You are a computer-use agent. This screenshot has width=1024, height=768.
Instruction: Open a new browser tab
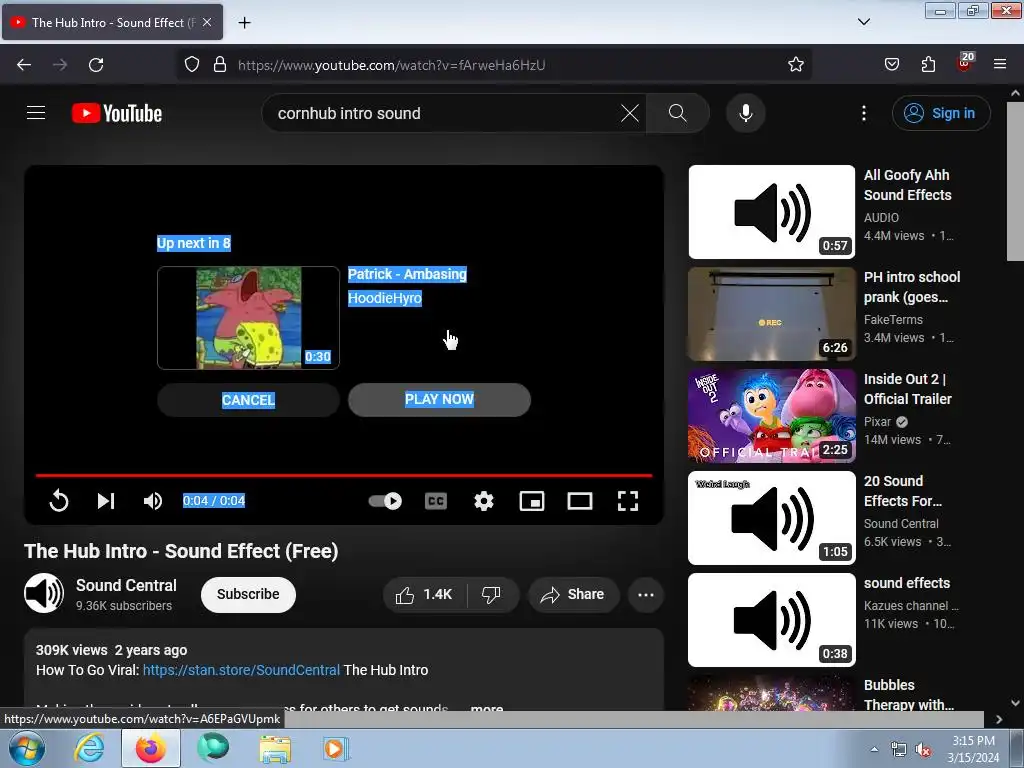click(244, 23)
